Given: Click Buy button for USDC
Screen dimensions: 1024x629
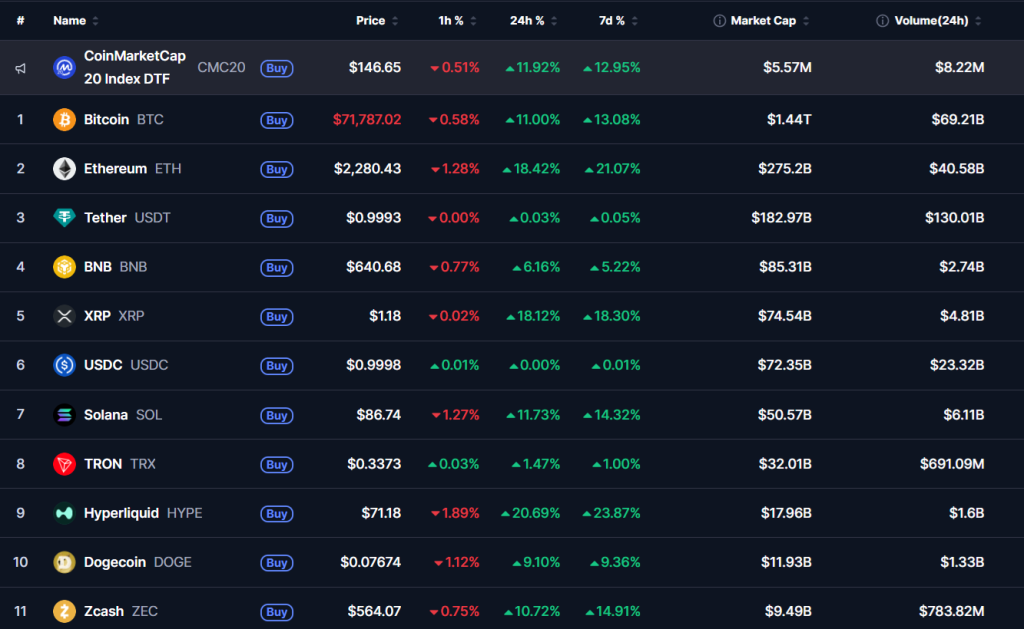Looking at the screenshot, I should pos(277,366).
